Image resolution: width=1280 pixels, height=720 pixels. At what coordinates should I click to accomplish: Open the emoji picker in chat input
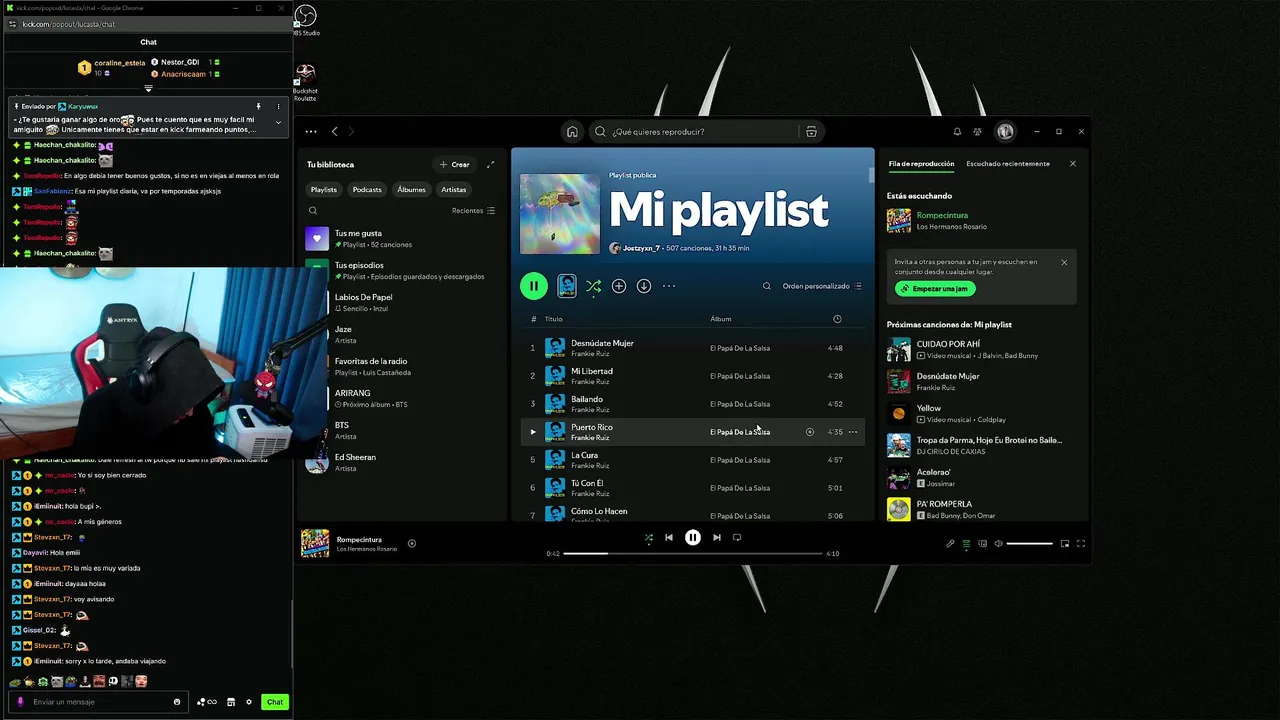[177, 702]
